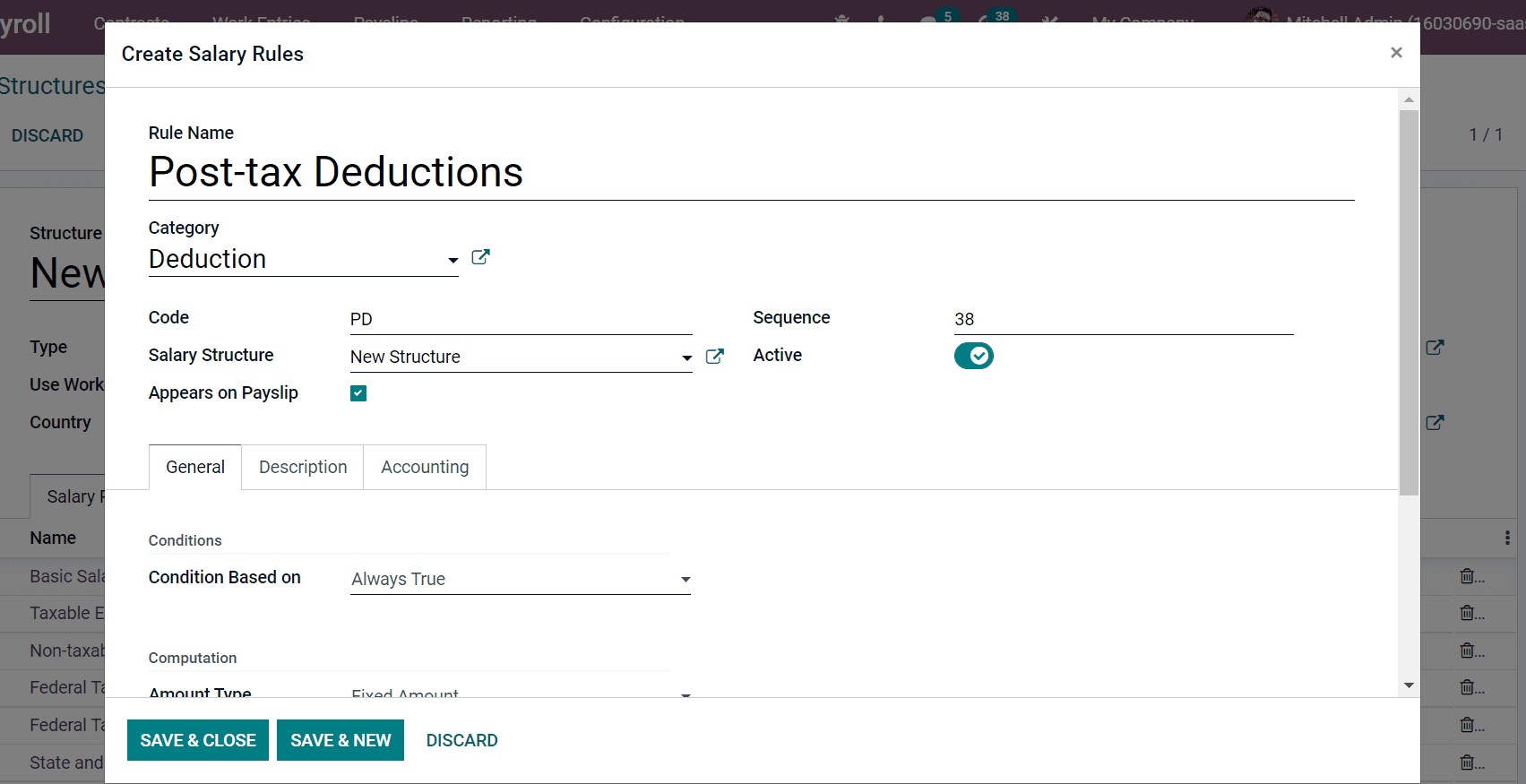Click background DISCARD button under Structures

pos(47,135)
